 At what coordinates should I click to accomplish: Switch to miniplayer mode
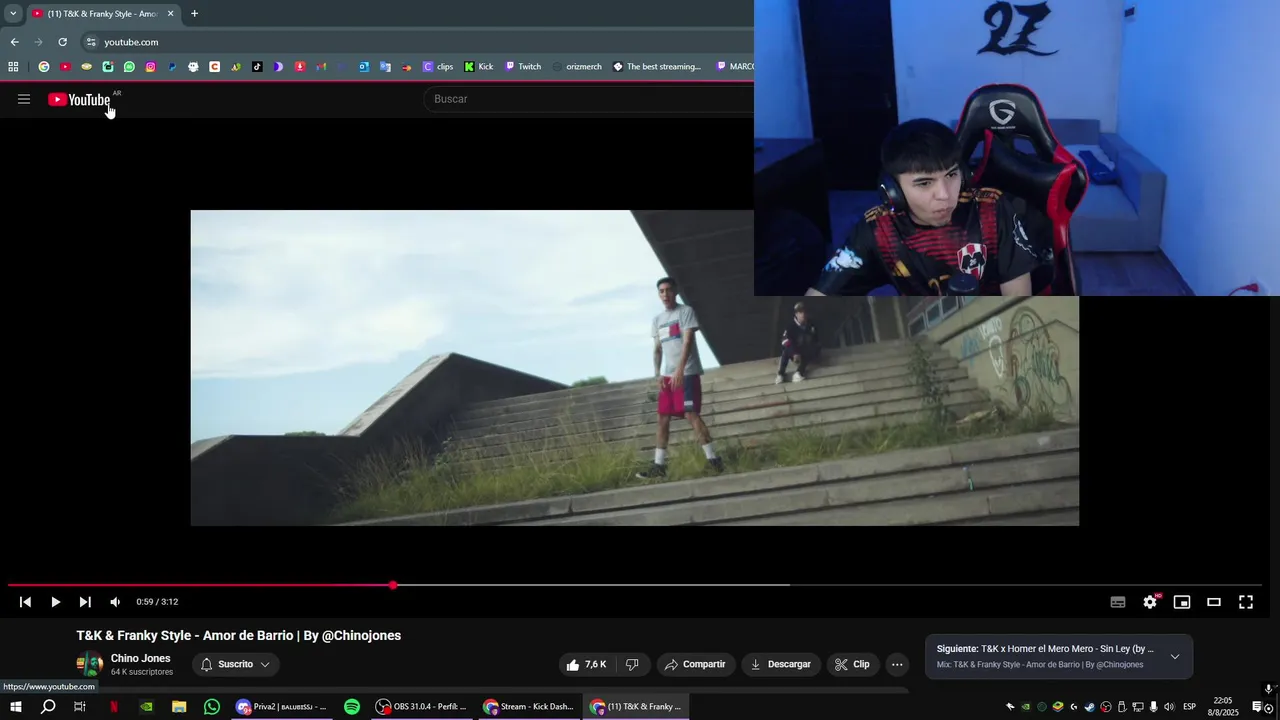pos(1182,602)
